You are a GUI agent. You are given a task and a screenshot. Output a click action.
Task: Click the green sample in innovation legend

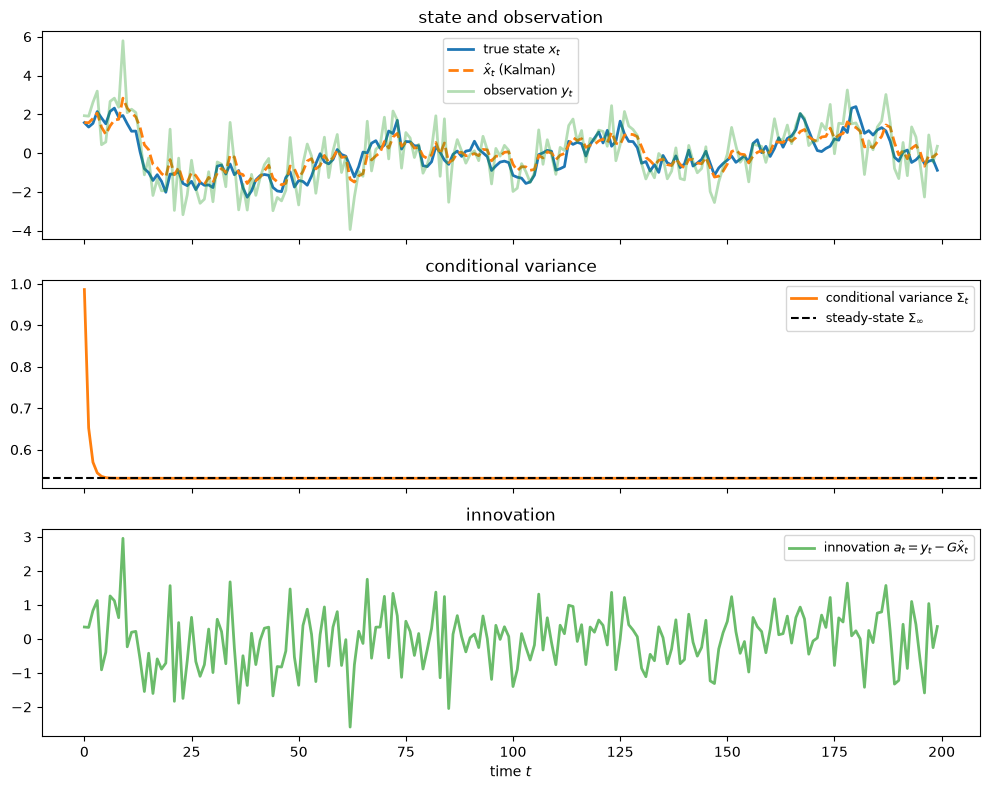802,548
